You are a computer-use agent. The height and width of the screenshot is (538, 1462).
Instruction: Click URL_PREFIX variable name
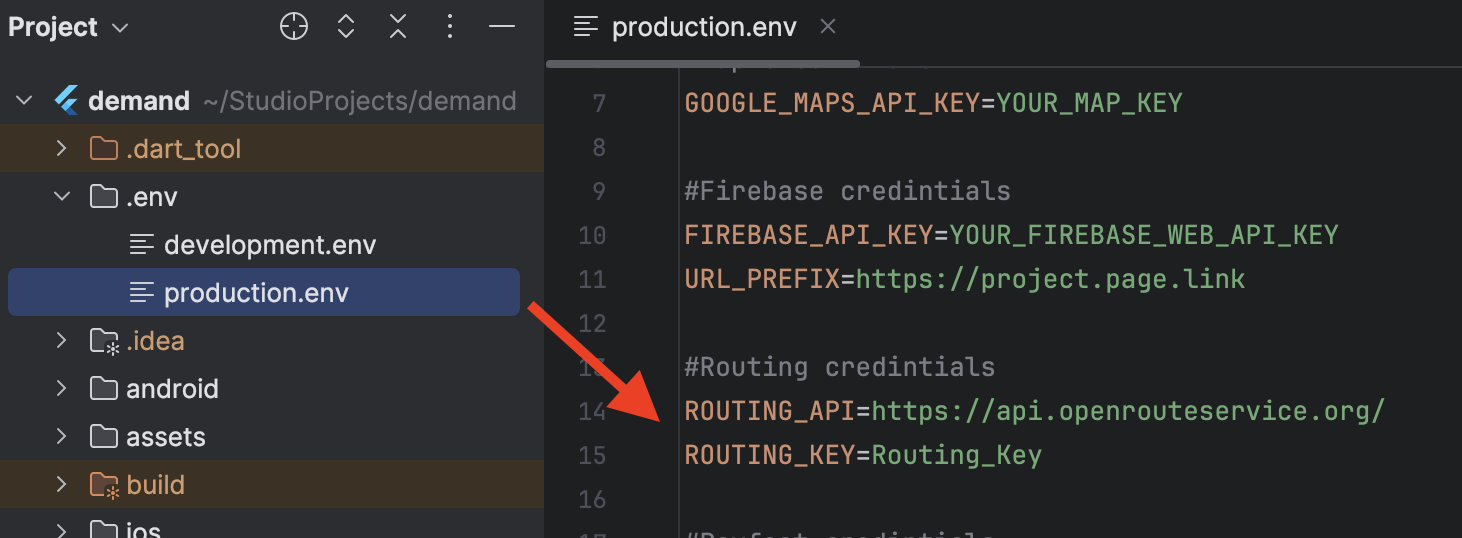click(762, 279)
